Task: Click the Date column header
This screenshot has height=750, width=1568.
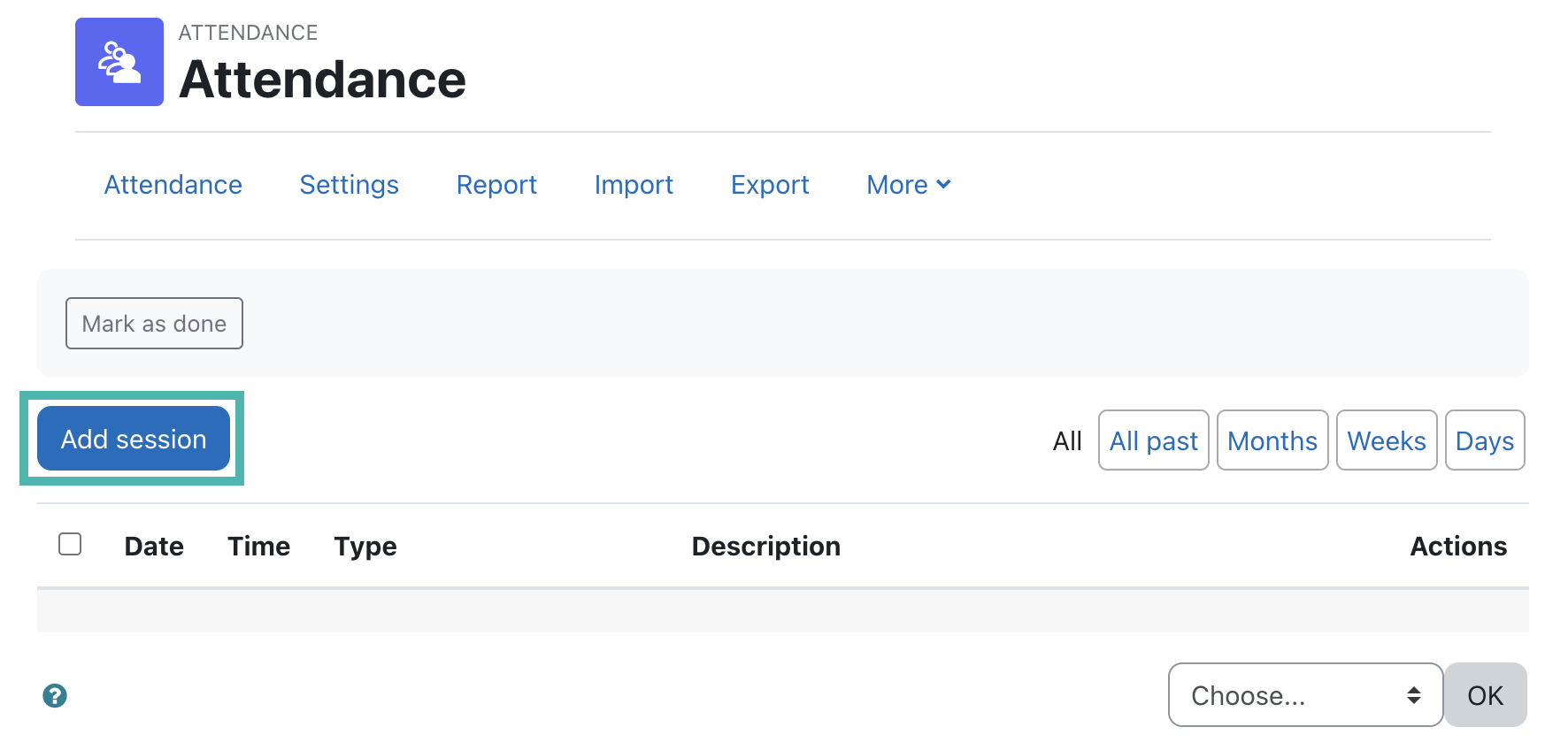Action: point(154,547)
